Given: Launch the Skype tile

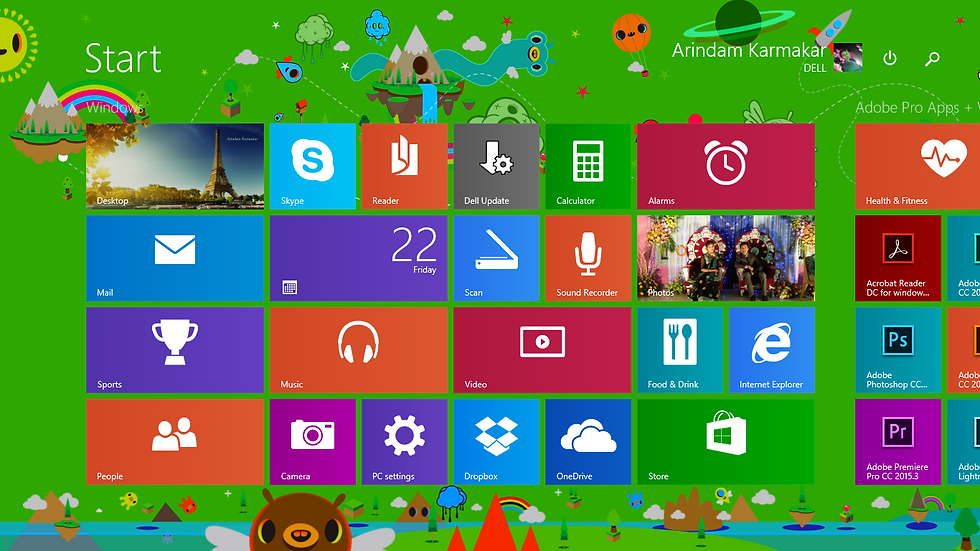Looking at the screenshot, I should (x=312, y=166).
